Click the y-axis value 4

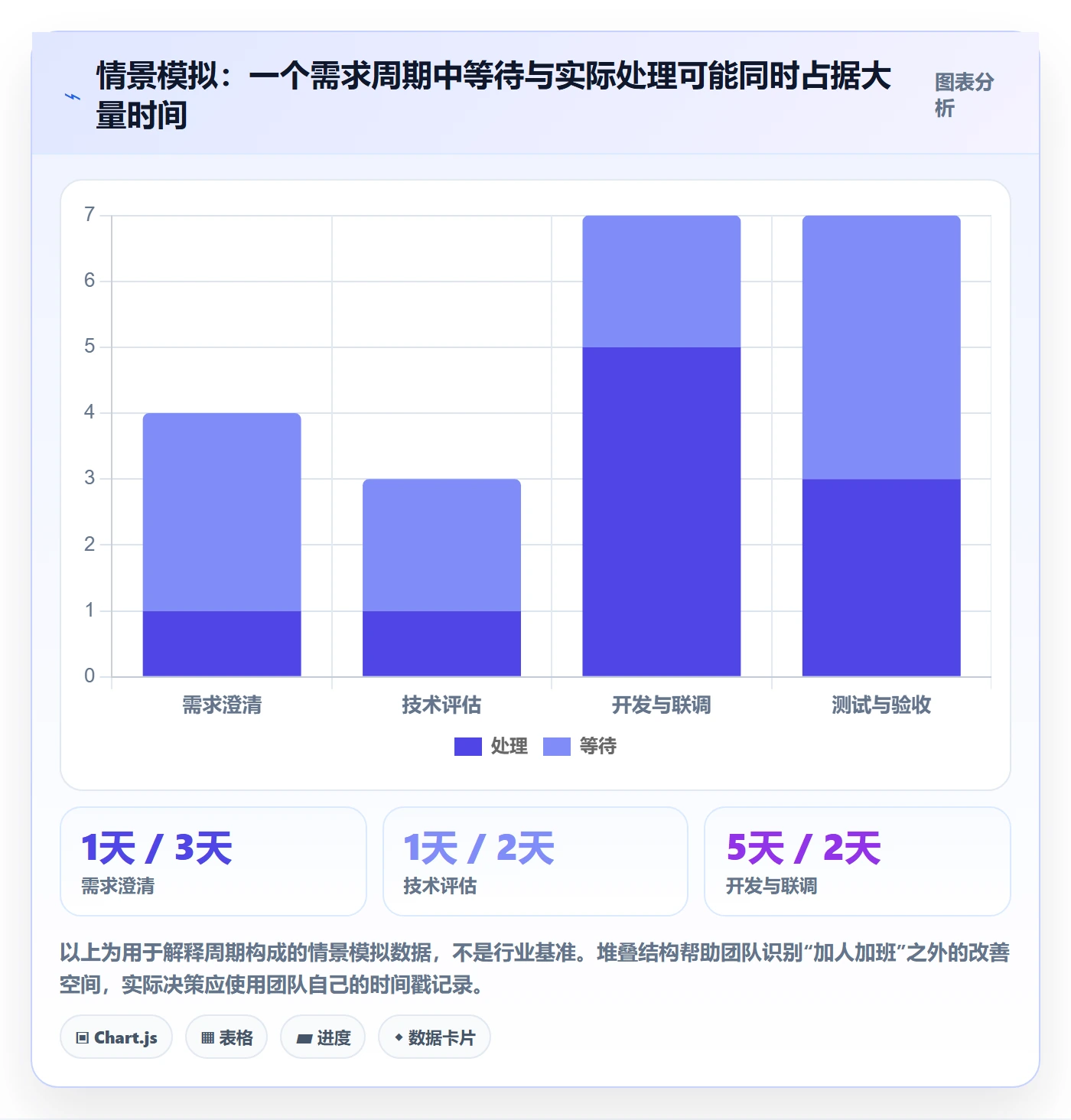click(x=90, y=413)
